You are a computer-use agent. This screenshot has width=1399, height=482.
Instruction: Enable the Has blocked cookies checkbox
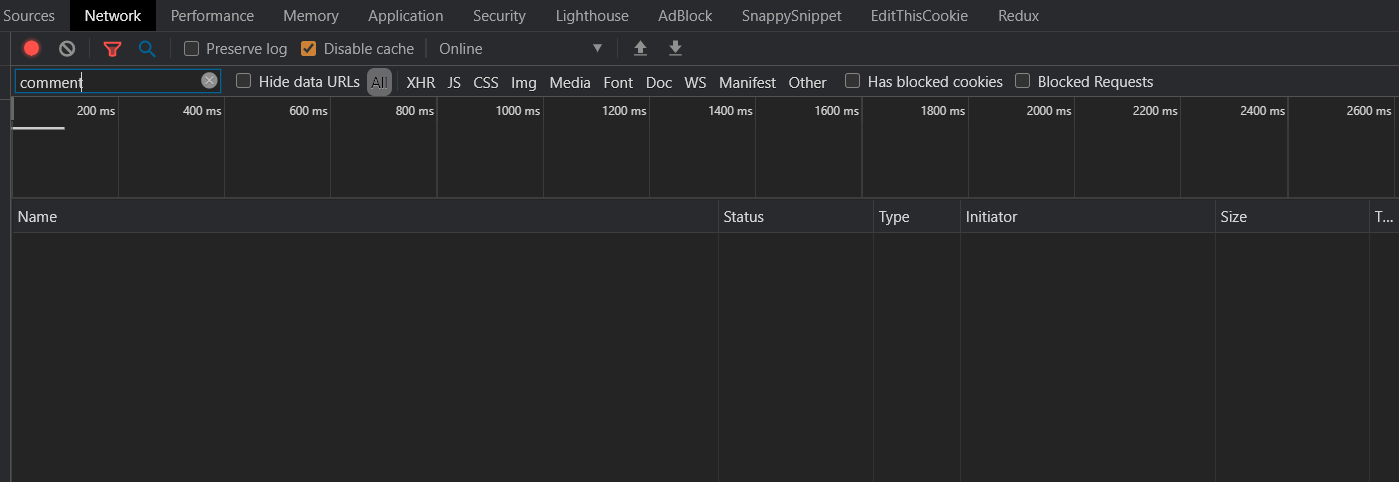click(x=853, y=81)
